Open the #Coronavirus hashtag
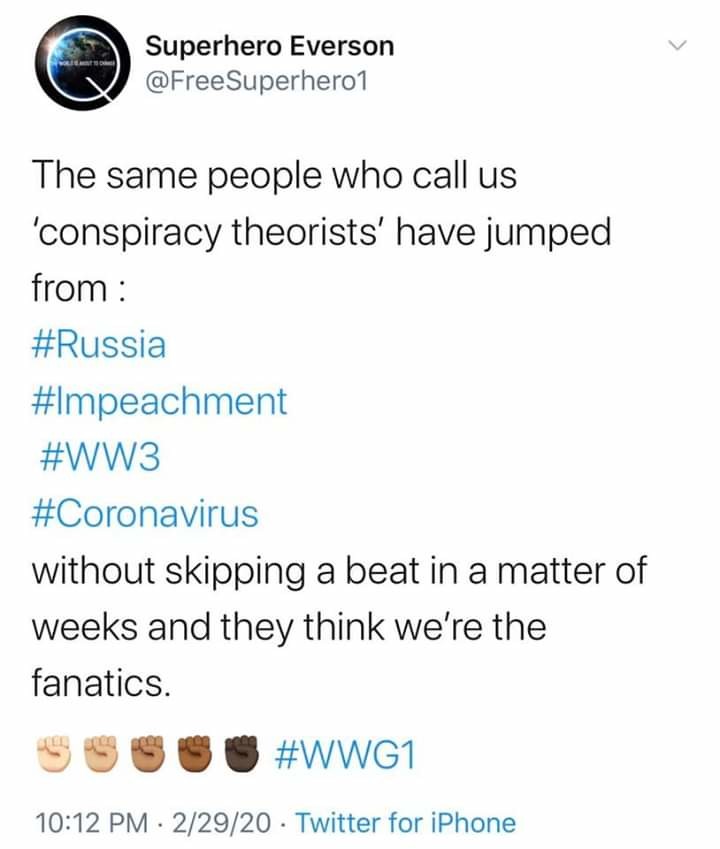 tap(145, 514)
